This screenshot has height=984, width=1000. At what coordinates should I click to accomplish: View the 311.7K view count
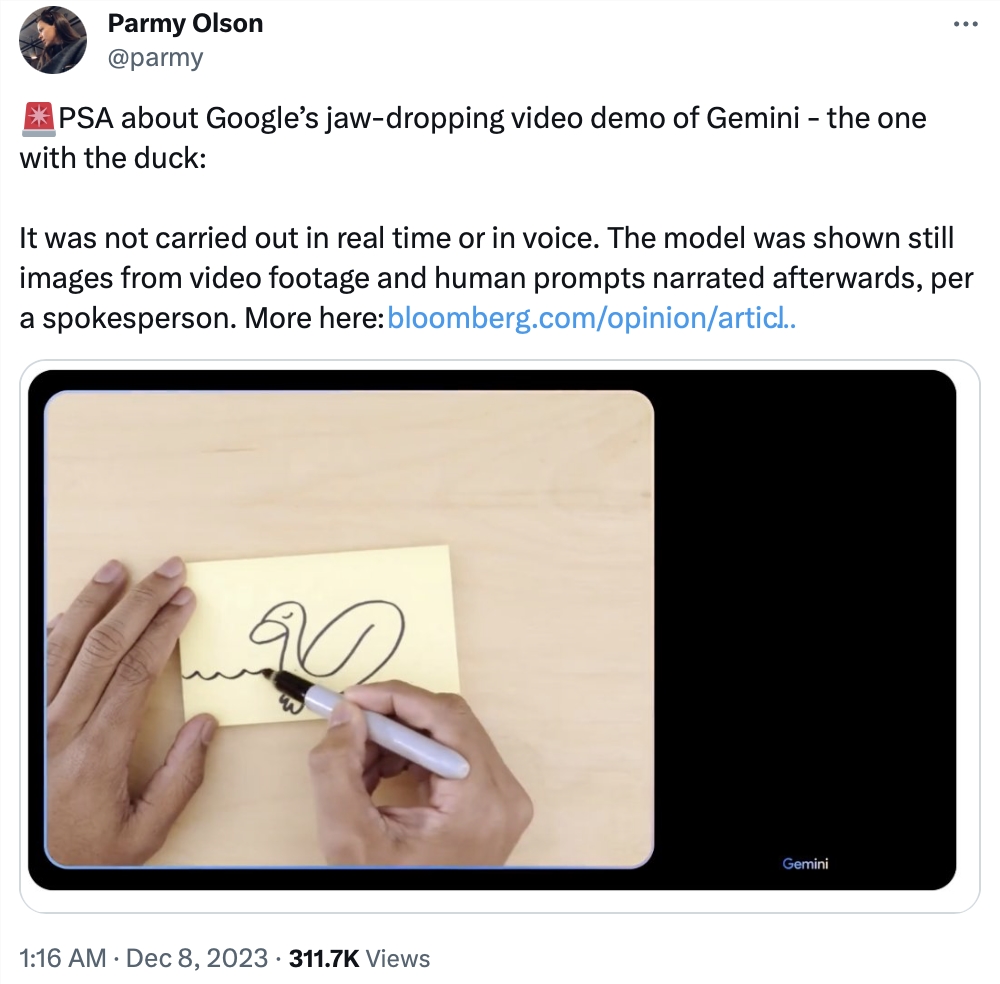tap(323, 958)
